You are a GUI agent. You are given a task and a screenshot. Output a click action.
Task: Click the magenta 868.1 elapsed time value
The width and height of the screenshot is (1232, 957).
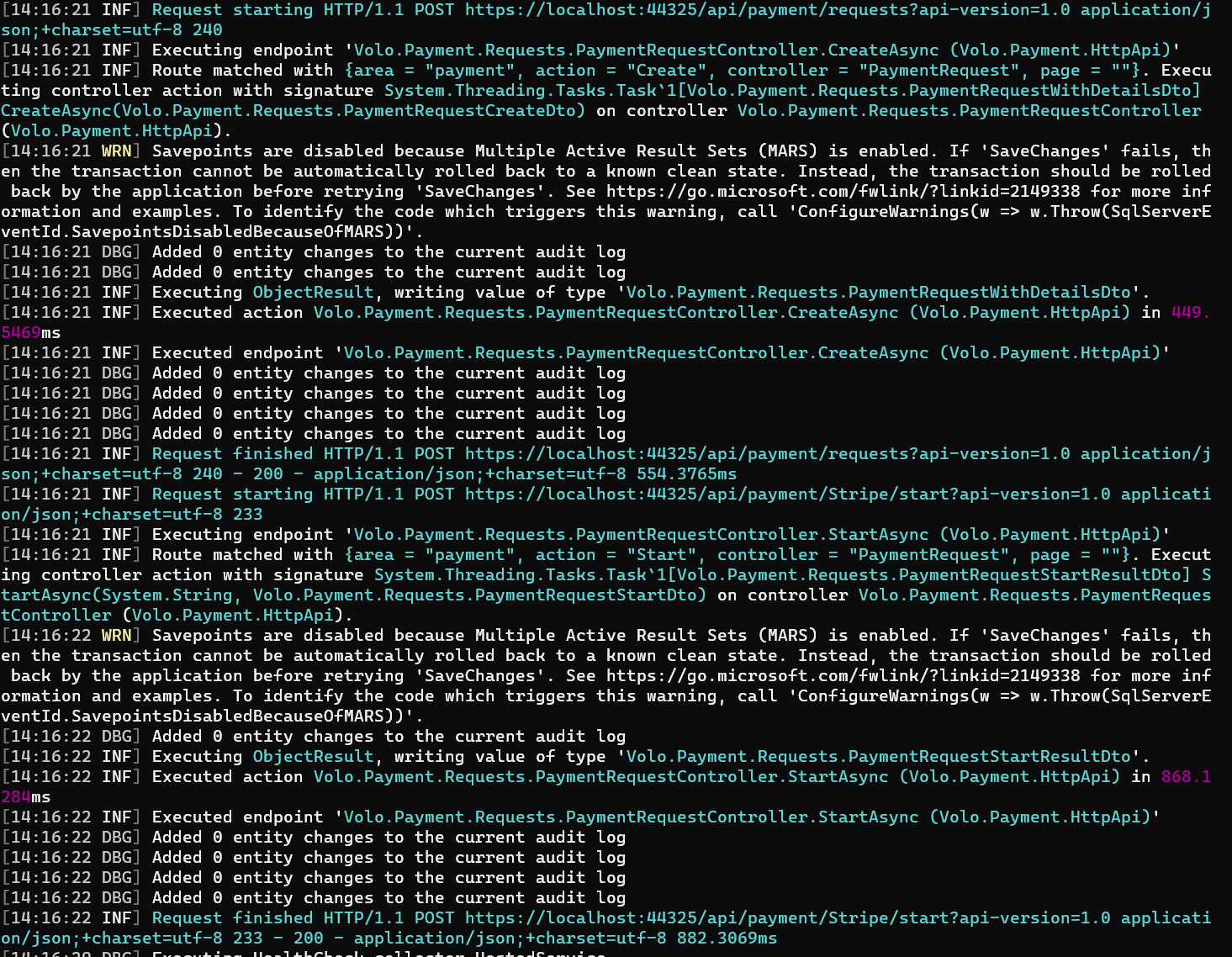(1186, 777)
